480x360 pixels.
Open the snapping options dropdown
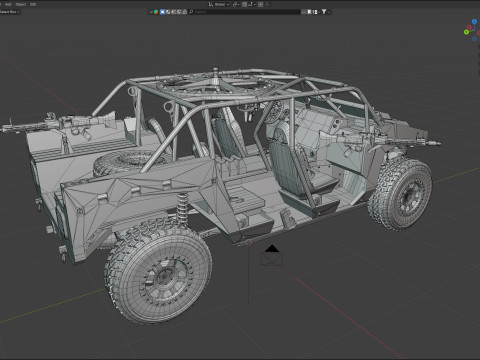[x=252, y=4]
